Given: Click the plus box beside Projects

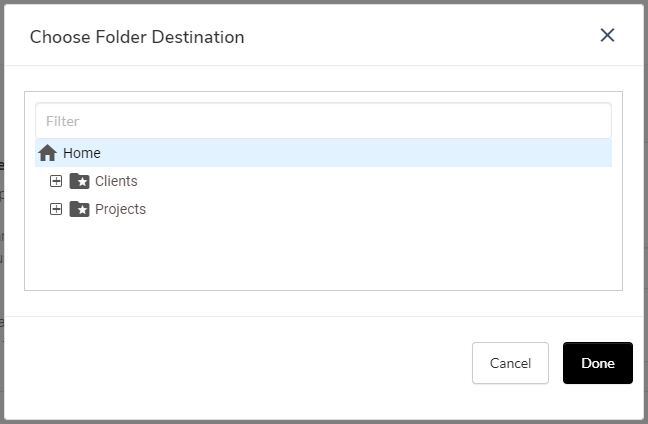Looking at the screenshot, I should [56, 209].
